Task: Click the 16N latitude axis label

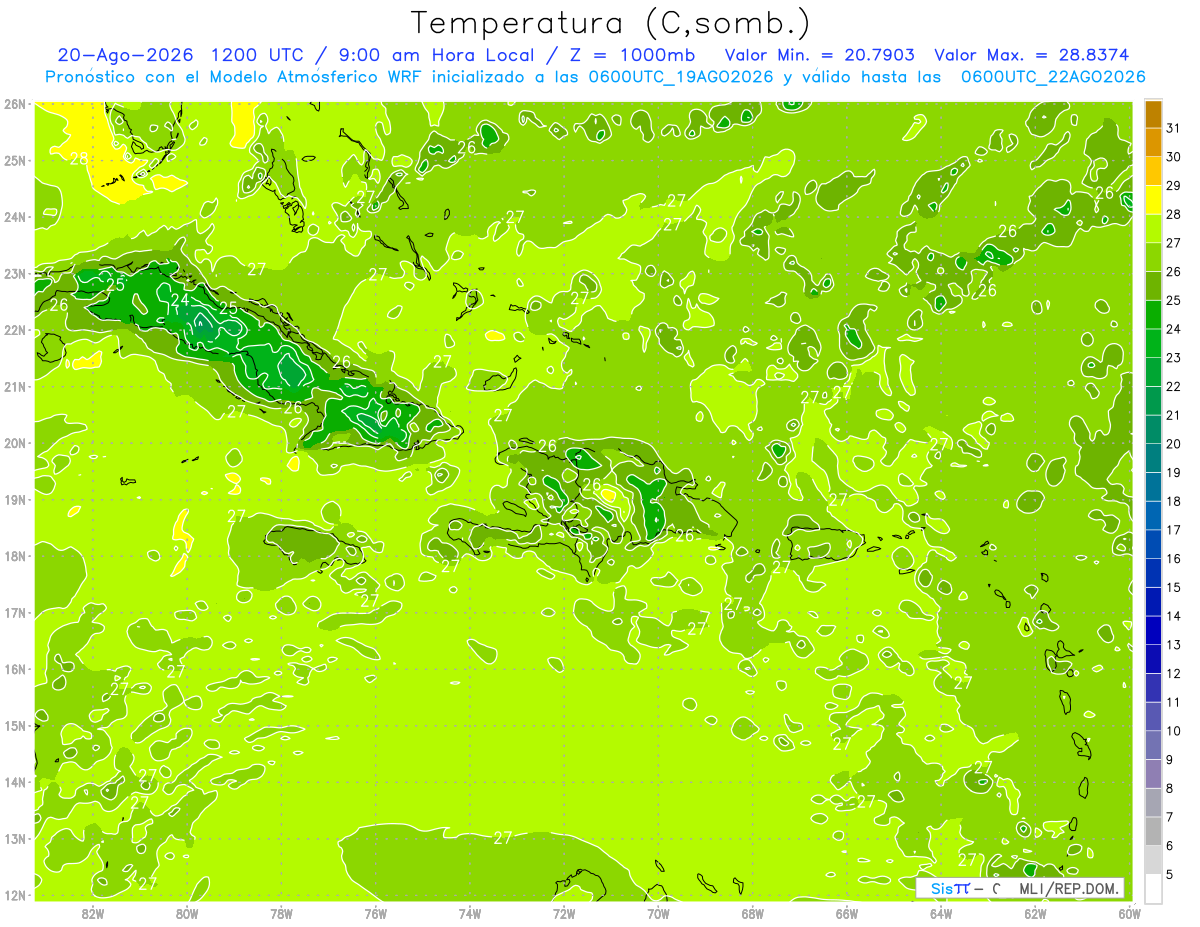Action: pos(14,669)
